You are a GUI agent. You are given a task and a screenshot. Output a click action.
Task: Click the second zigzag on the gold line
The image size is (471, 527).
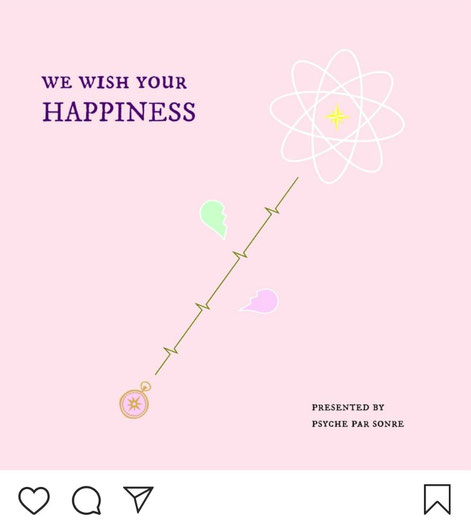[x=240, y=254]
